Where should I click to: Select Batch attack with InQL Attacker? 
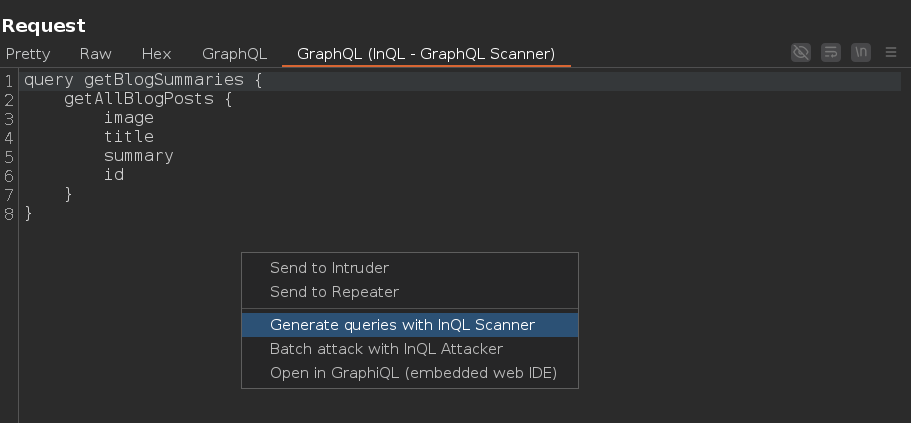pyautogui.click(x=386, y=349)
